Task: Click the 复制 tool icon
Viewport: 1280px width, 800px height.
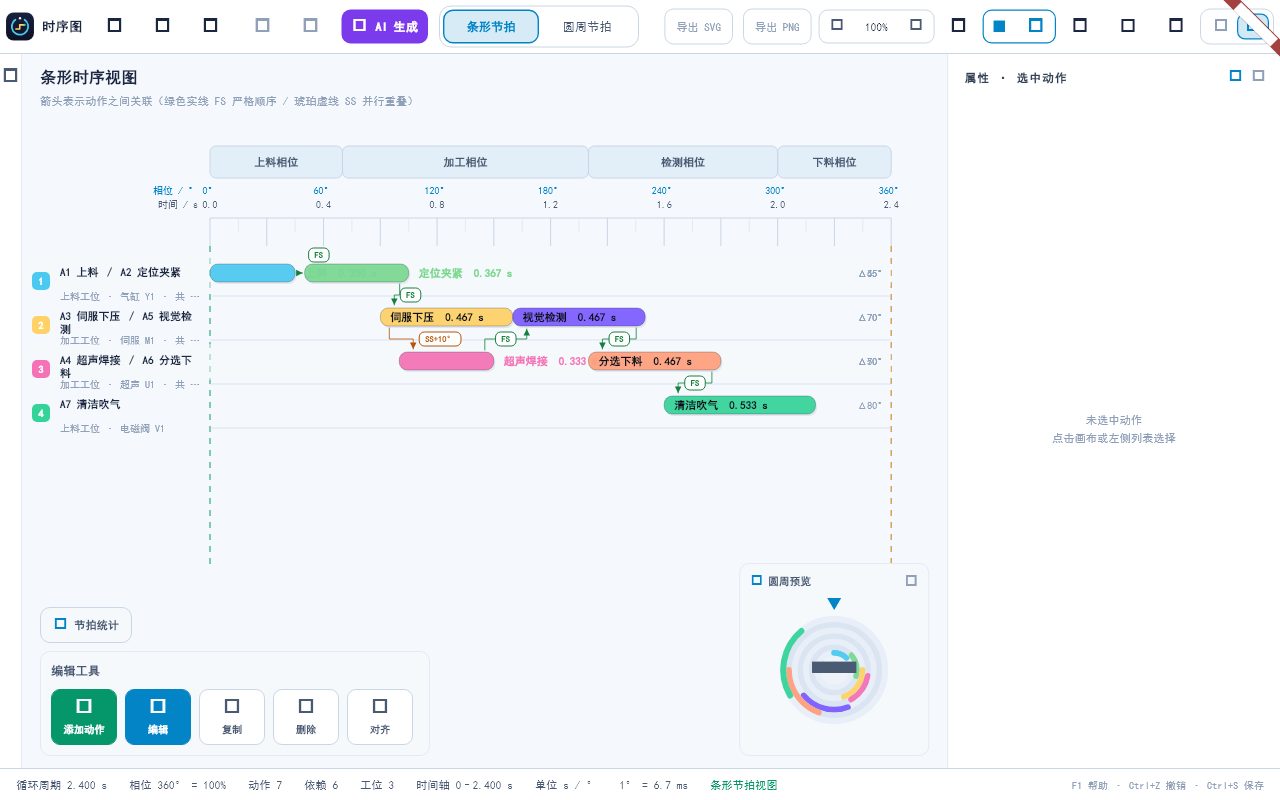Action: (232, 706)
